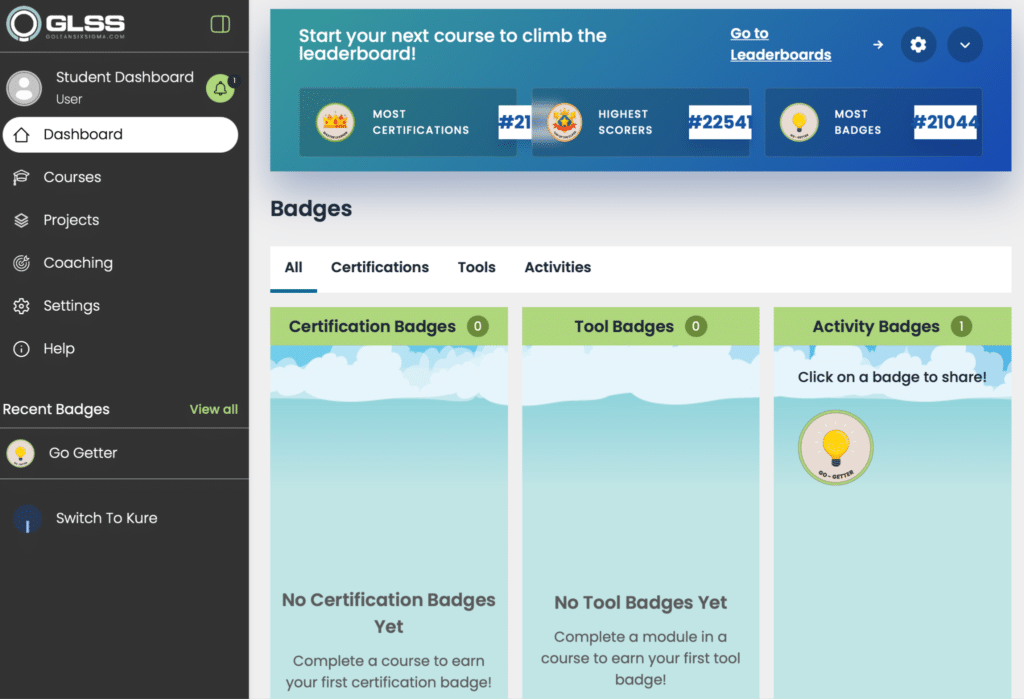
Task: Switch to the Activities tab
Action: [x=558, y=268]
